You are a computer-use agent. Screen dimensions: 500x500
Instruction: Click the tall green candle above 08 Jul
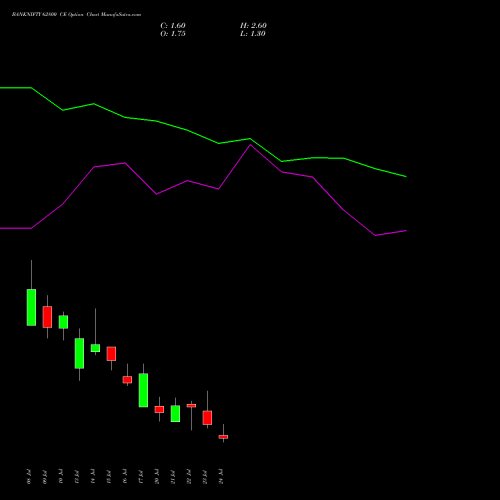coord(31,307)
